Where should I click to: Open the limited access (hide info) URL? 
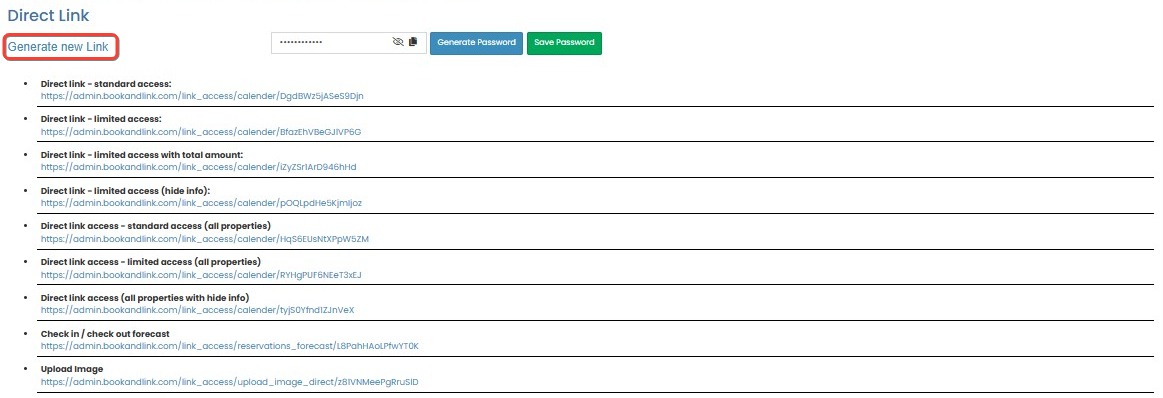tap(201, 203)
